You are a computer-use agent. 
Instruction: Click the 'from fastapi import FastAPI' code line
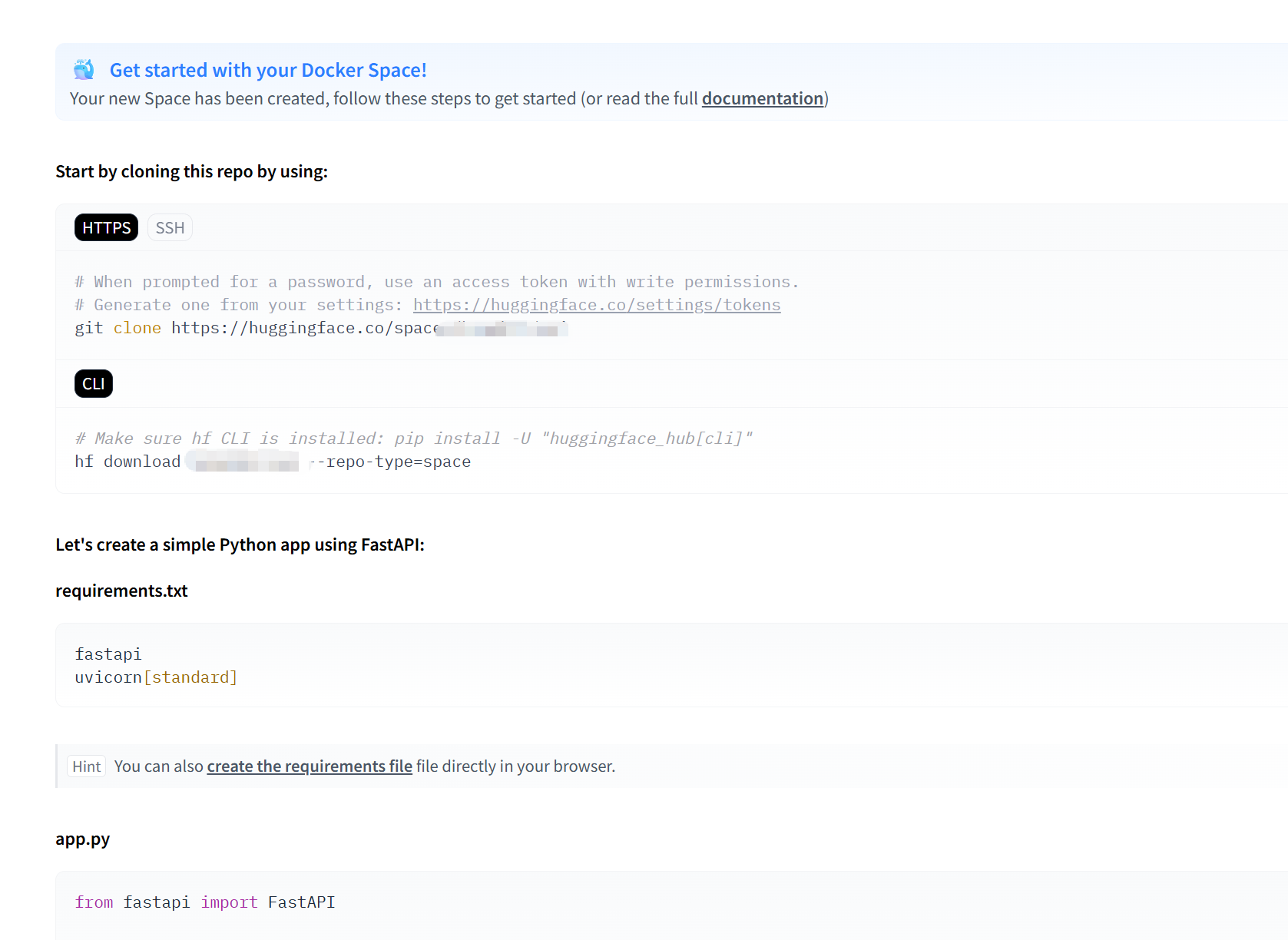pyautogui.click(x=205, y=902)
